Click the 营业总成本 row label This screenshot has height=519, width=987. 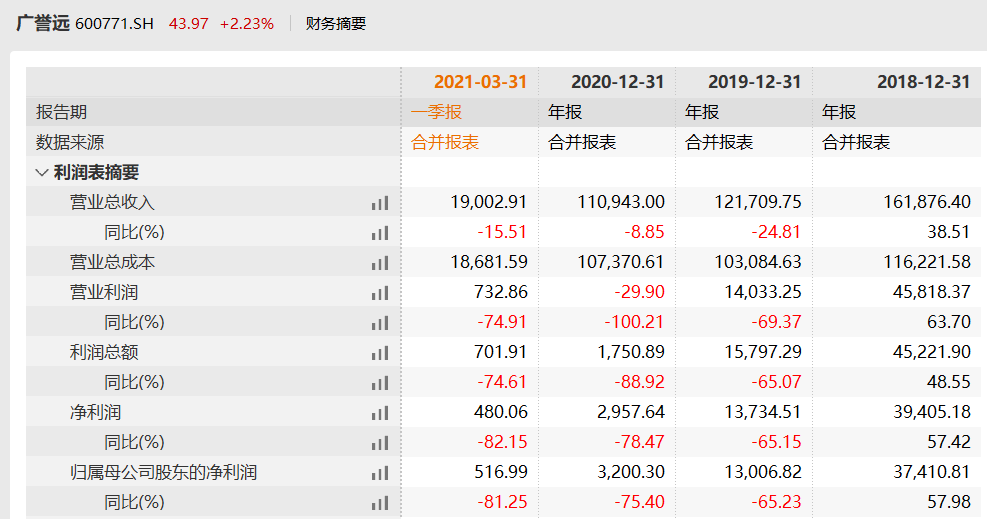point(112,262)
